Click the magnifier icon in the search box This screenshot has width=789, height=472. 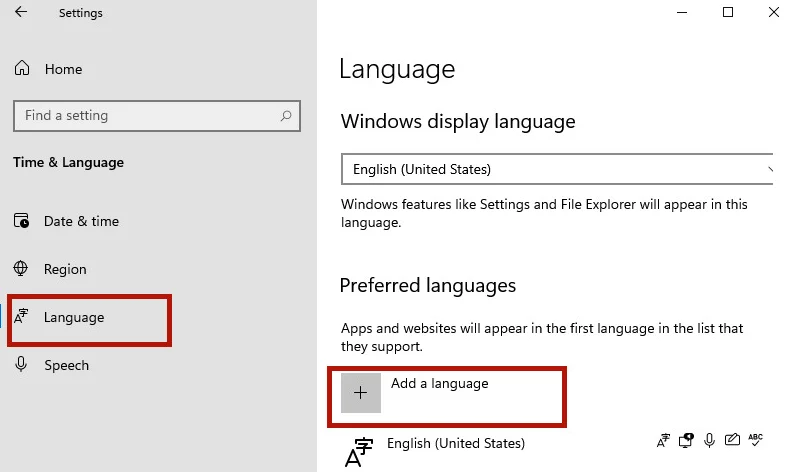tap(286, 116)
